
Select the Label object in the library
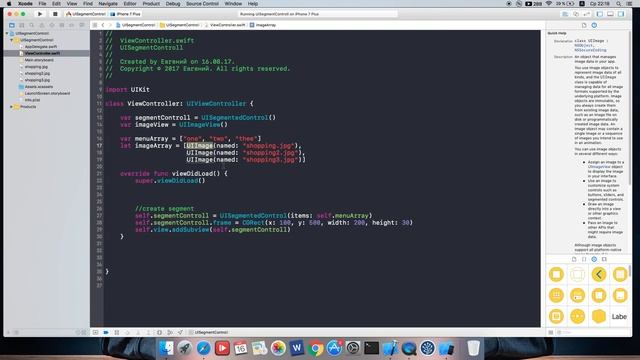coord(619,316)
